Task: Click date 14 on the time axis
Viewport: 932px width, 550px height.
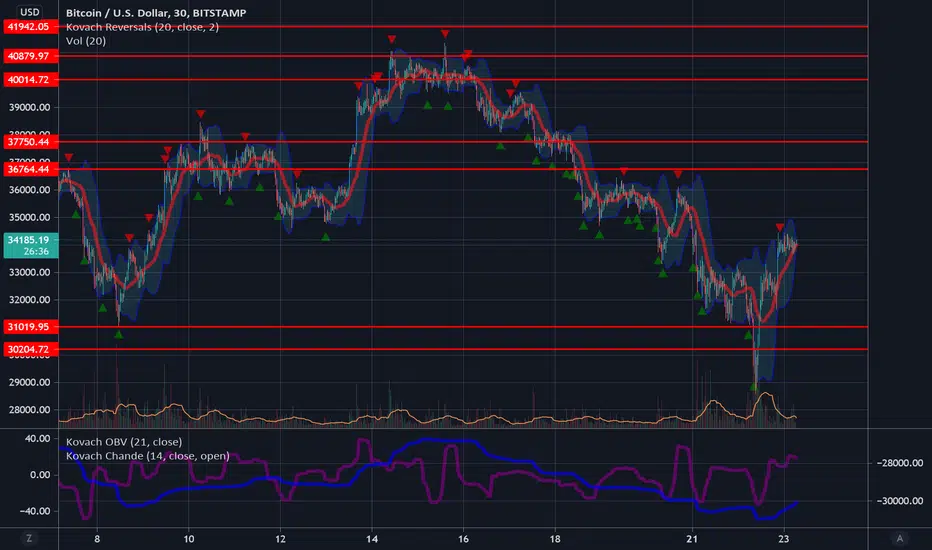Action: pyautogui.click(x=371, y=539)
